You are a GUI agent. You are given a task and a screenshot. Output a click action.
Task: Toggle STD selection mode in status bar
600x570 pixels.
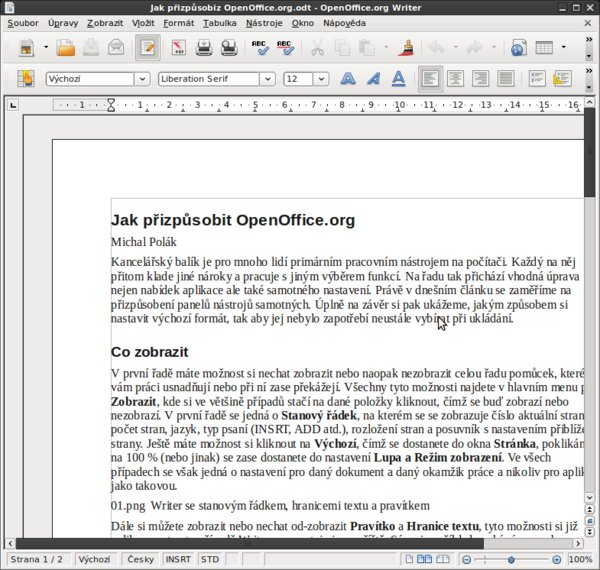(210, 559)
